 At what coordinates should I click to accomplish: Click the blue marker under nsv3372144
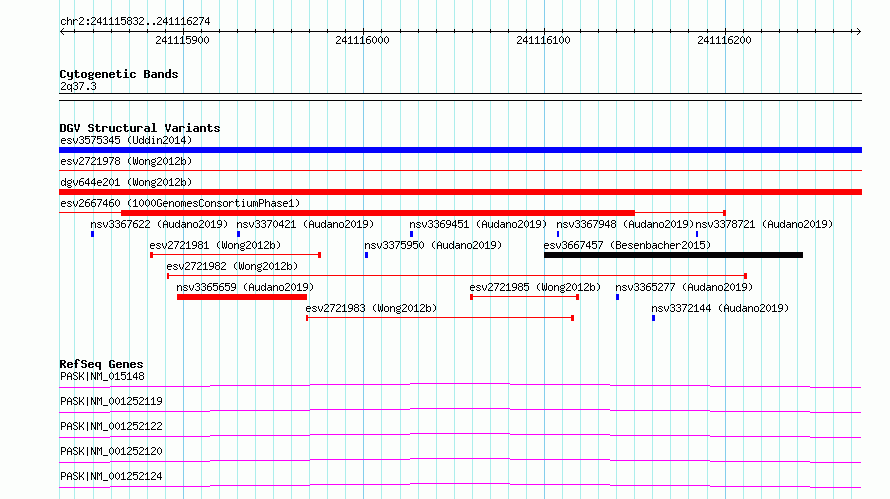(654, 318)
